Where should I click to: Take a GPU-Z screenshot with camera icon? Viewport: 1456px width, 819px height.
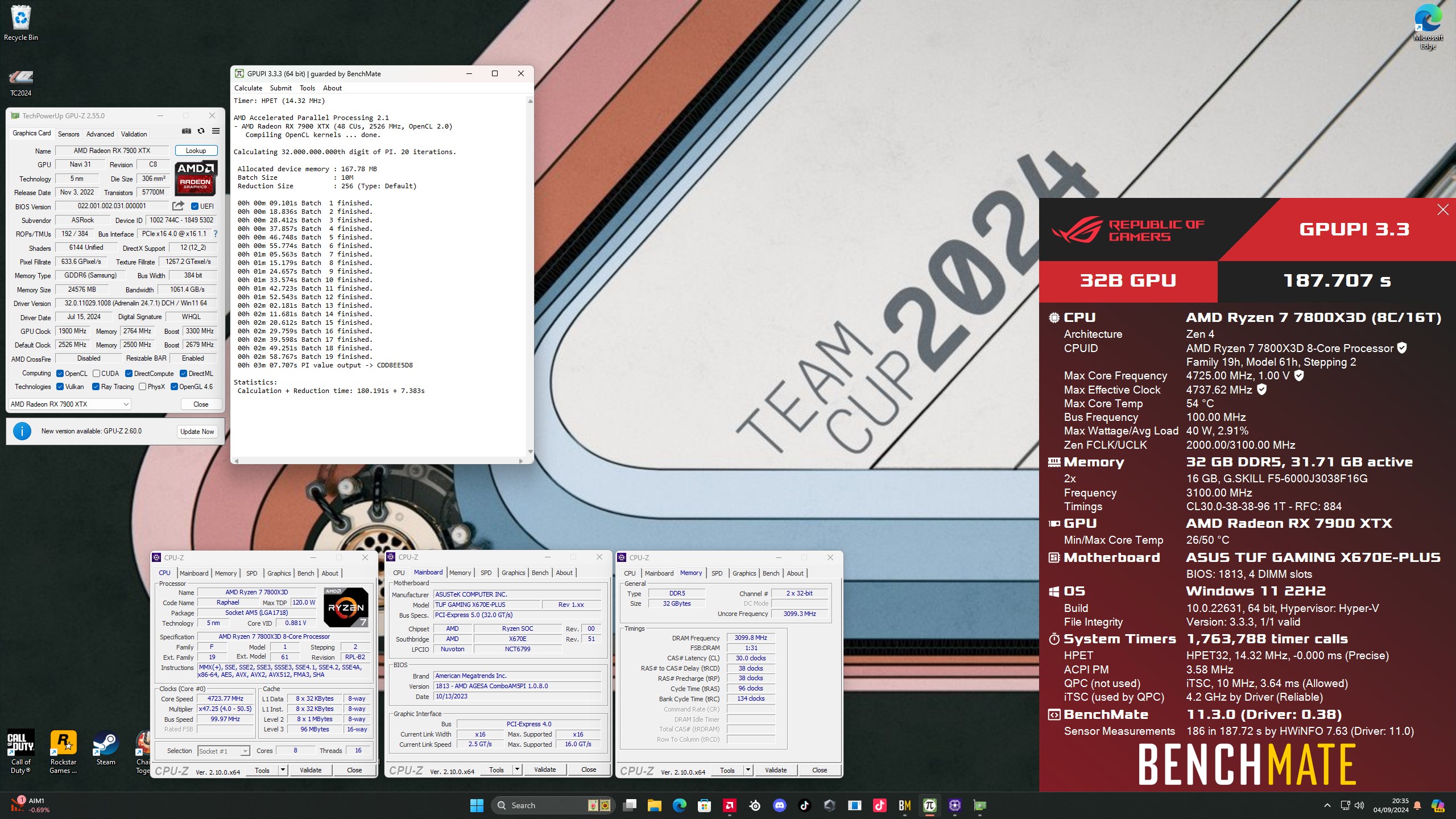tap(186, 131)
